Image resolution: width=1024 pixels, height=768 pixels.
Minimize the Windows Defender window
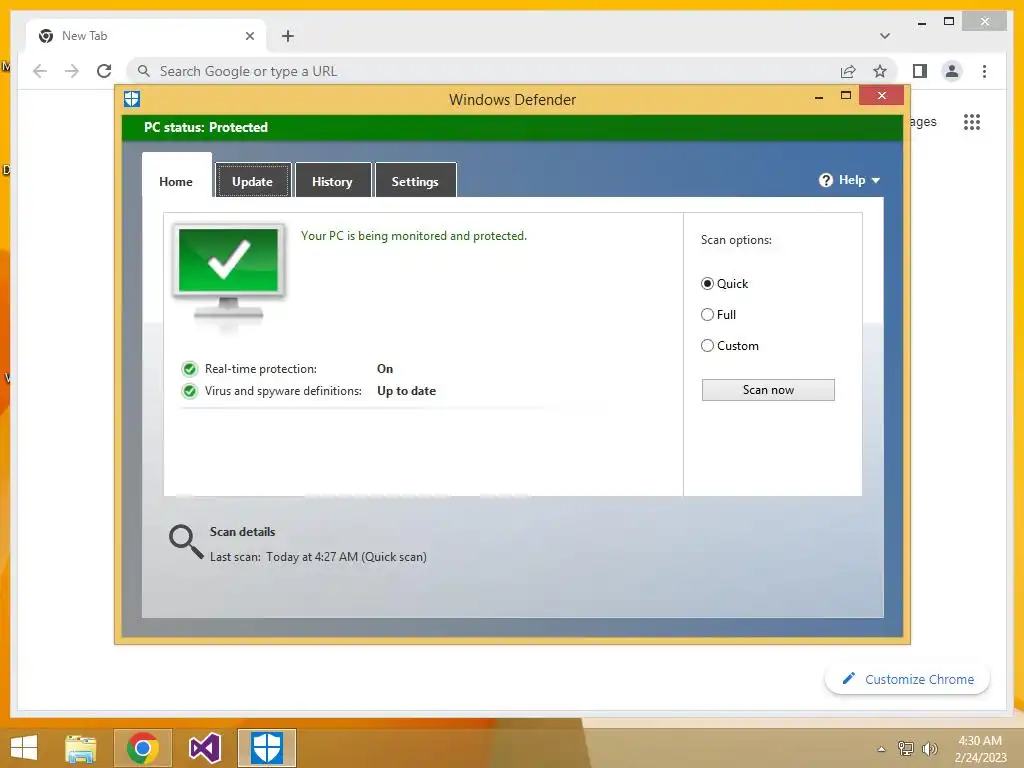pos(819,97)
